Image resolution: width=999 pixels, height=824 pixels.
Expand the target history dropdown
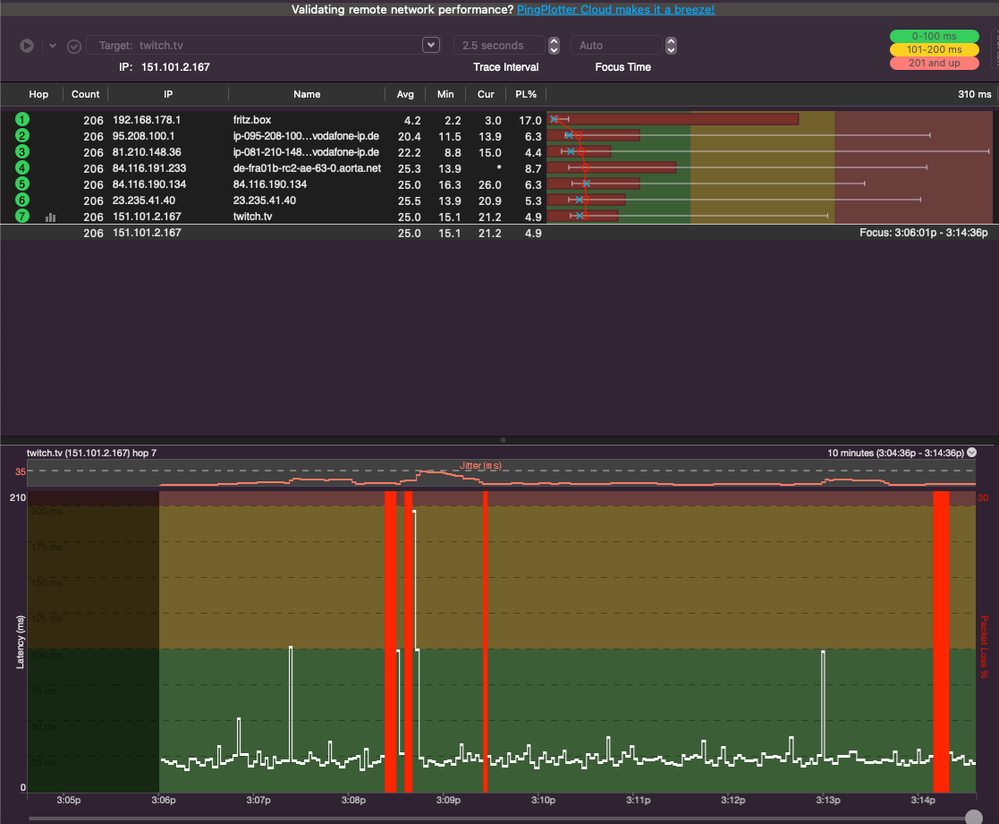[x=431, y=45]
